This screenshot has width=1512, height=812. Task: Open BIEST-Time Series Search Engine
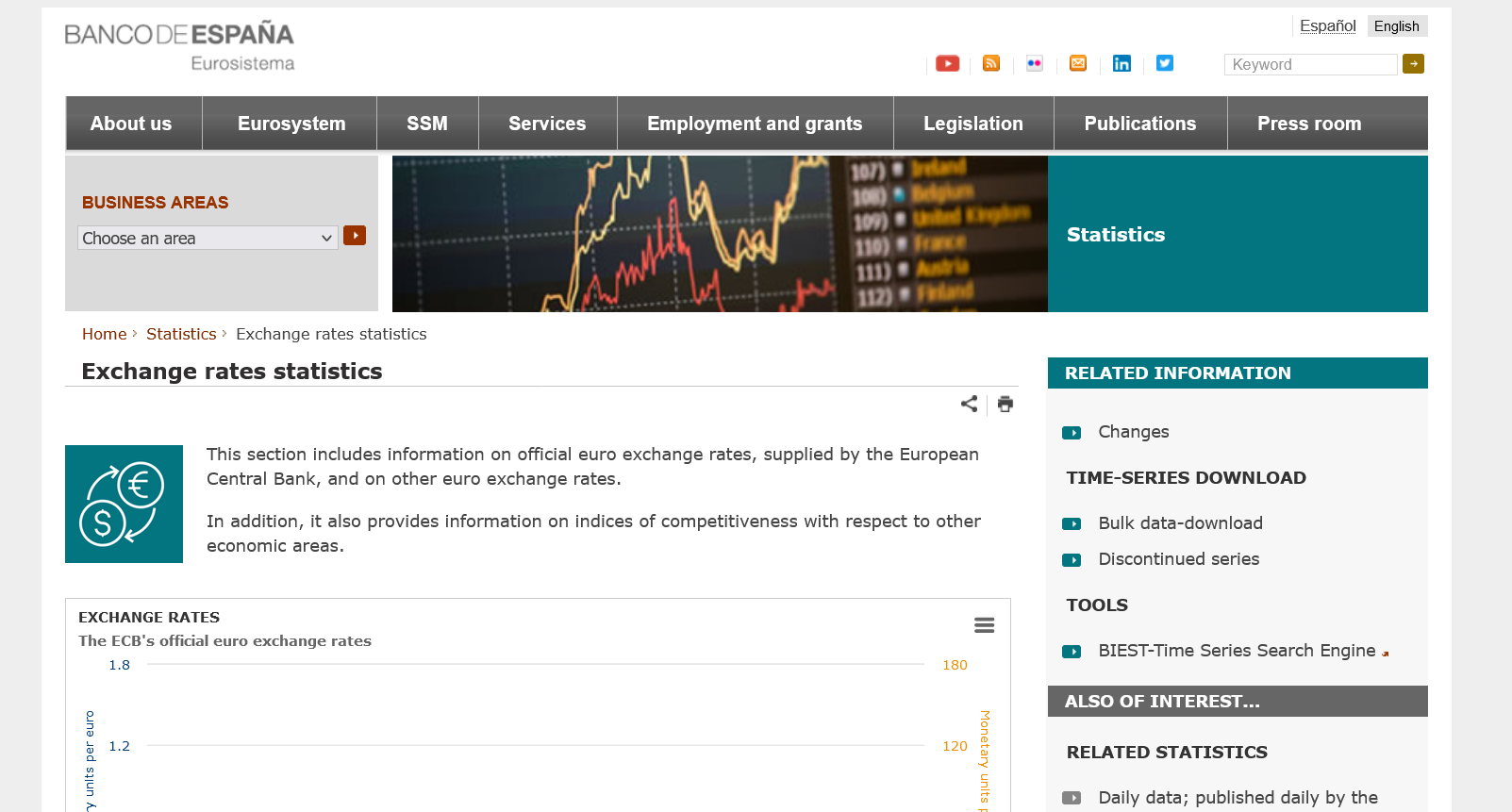coord(1237,651)
